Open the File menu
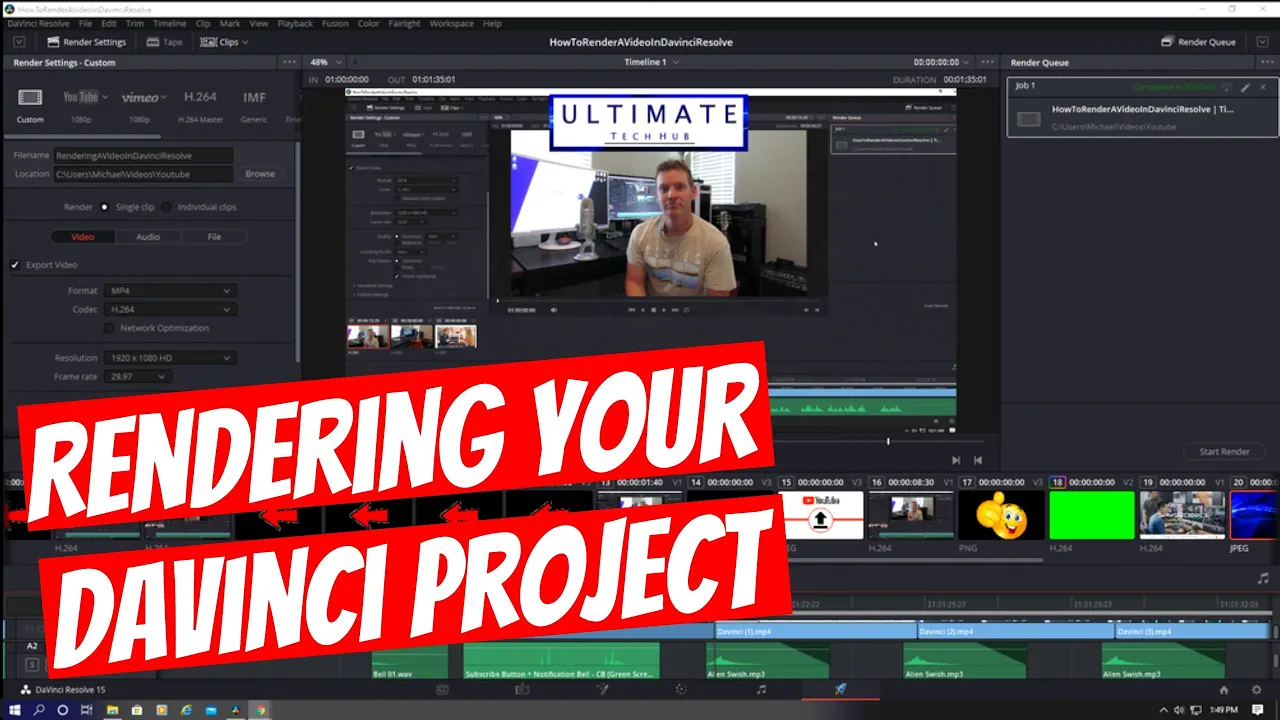 85,23
